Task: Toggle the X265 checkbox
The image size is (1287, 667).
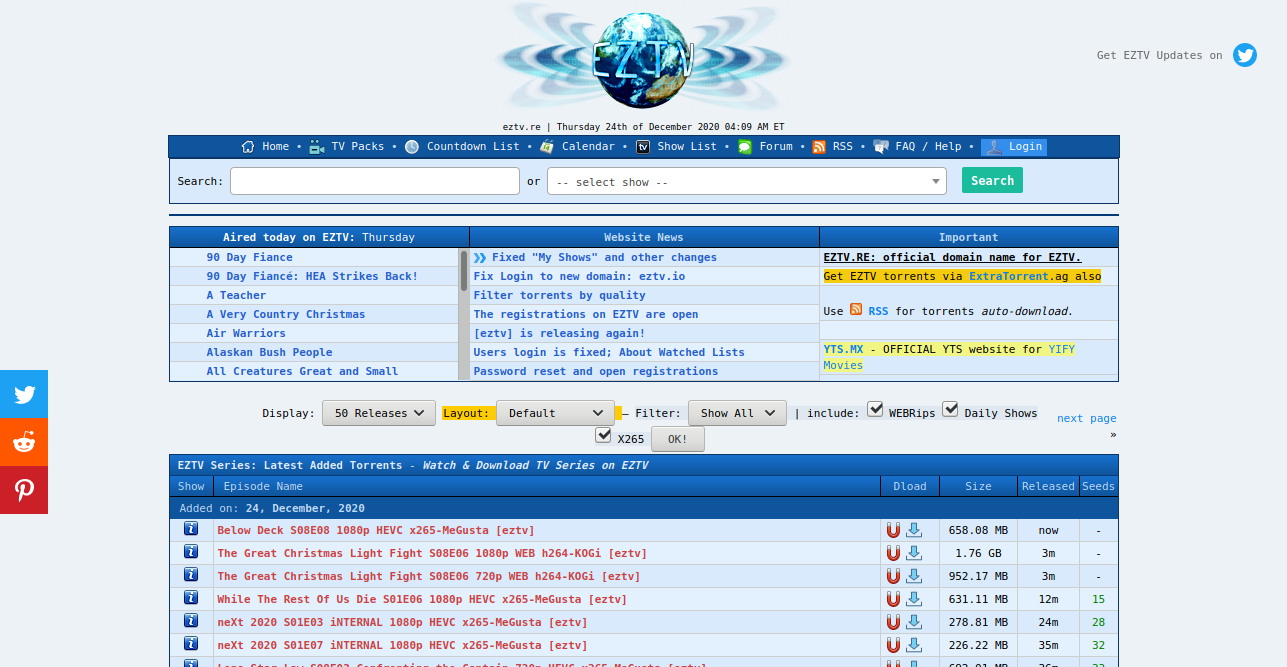Action: (x=603, y=435)
